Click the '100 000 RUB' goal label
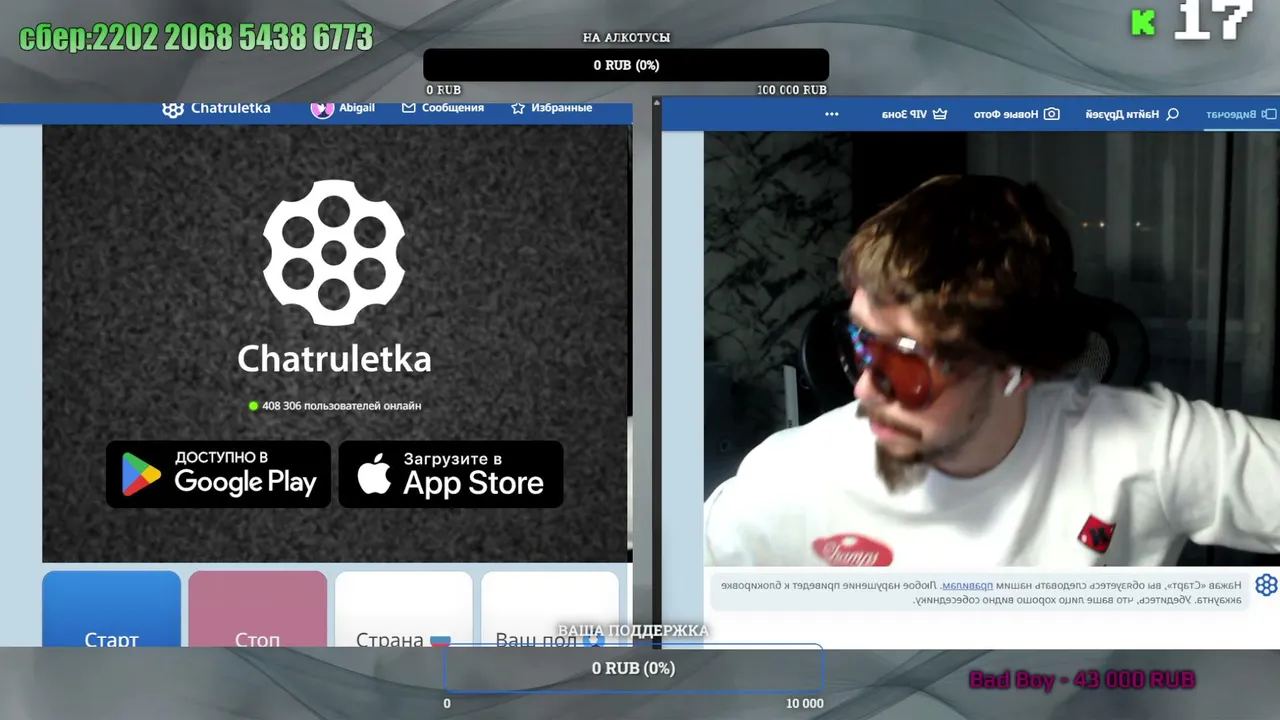 point(792,90)
